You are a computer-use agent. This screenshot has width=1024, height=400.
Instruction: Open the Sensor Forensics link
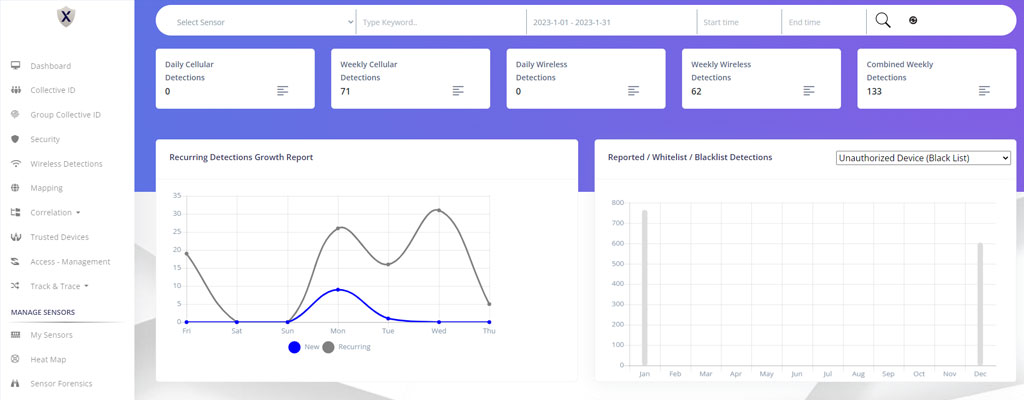point(61,383)
